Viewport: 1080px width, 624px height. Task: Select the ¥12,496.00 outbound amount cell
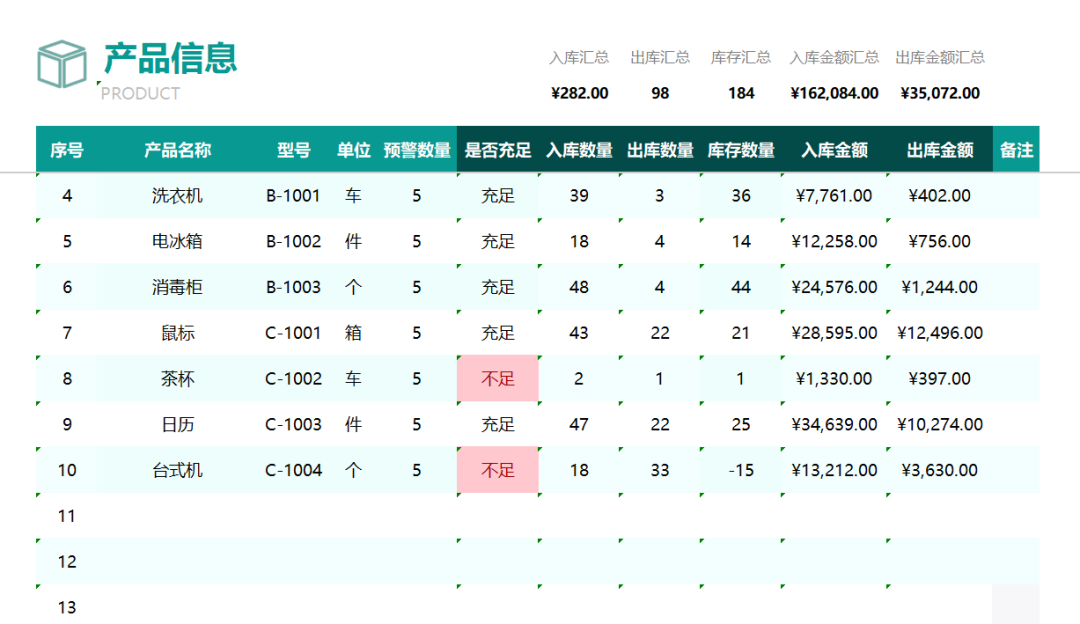(939, 333)
